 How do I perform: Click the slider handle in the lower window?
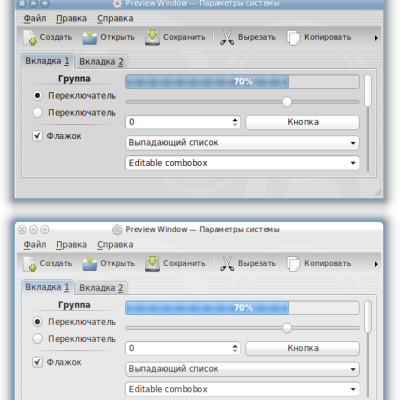[x=287, y=328]
